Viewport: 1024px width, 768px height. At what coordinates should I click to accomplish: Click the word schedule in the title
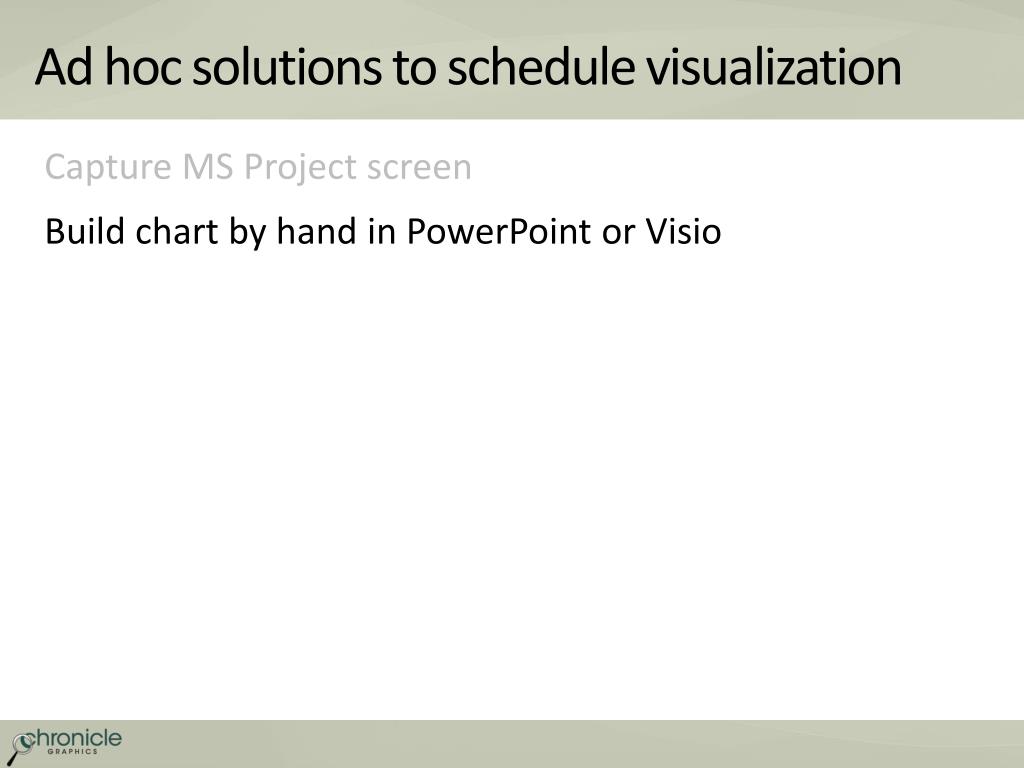click(x=541, y=66)
